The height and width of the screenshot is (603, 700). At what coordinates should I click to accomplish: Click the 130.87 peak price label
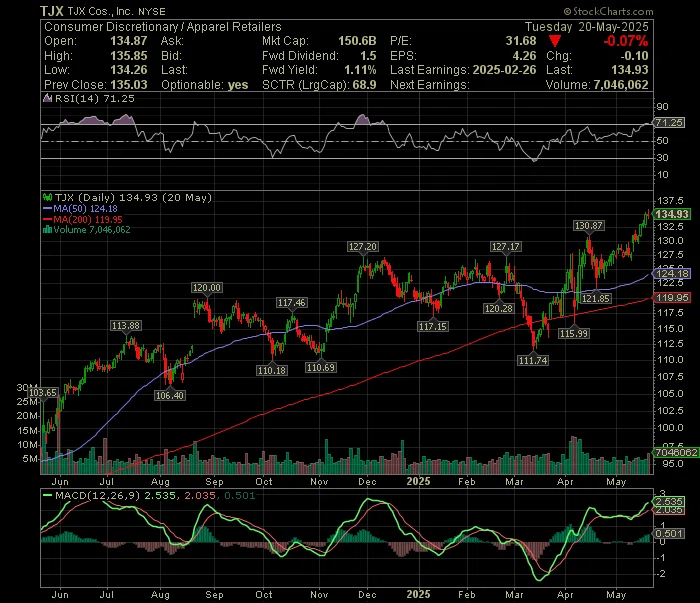[588, 226]
